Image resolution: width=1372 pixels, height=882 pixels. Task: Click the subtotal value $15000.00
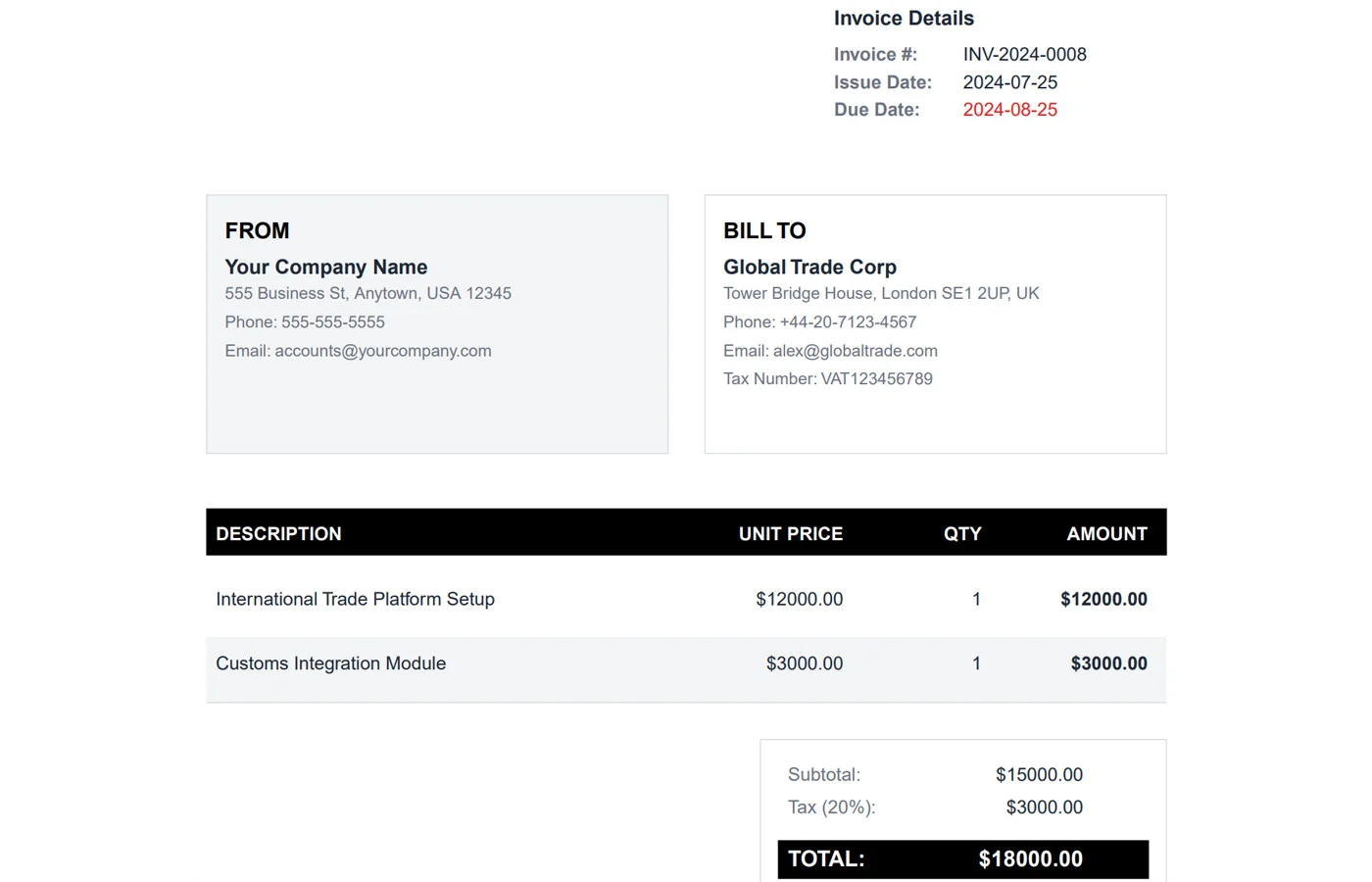point(1039,775)
